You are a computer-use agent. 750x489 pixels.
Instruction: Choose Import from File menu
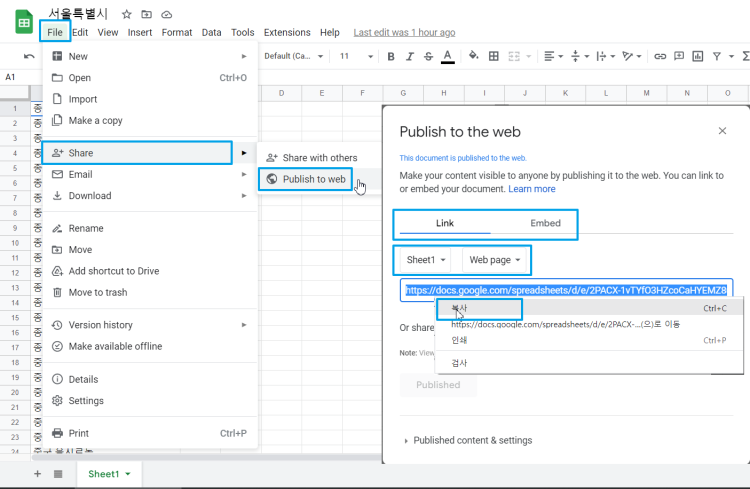click(x=150, y=99)
